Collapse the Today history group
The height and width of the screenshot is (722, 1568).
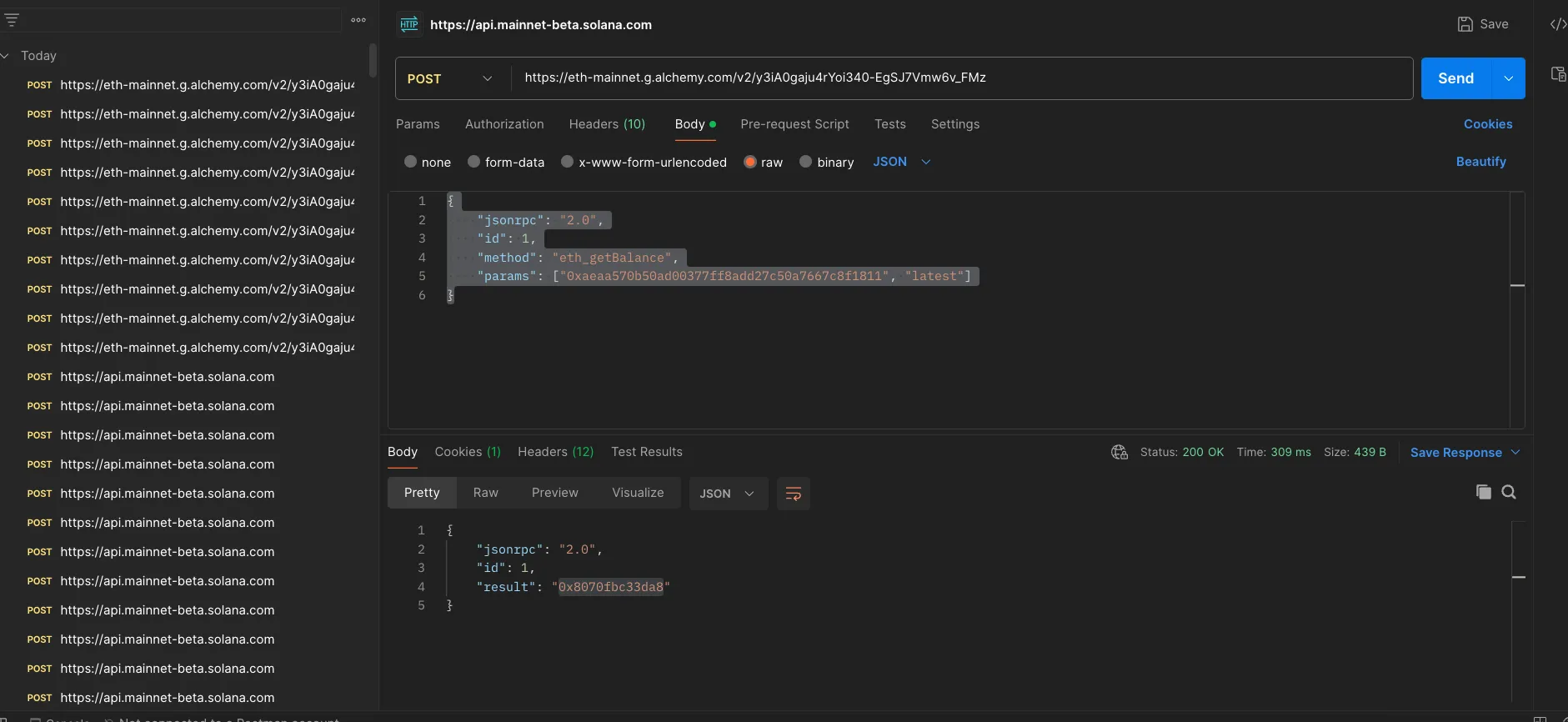(6, 56)
